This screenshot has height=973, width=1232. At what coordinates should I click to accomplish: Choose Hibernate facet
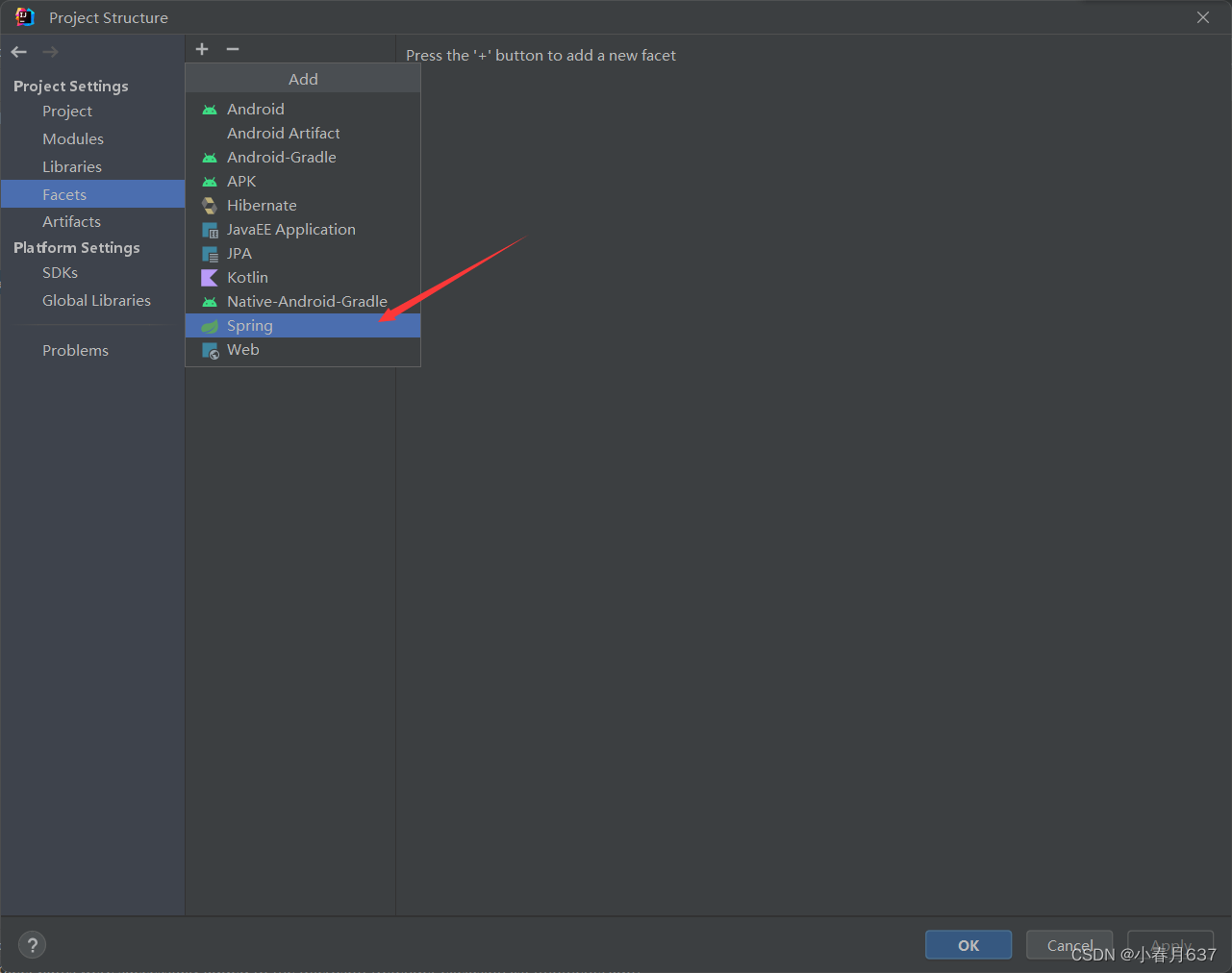coord(303,206)
